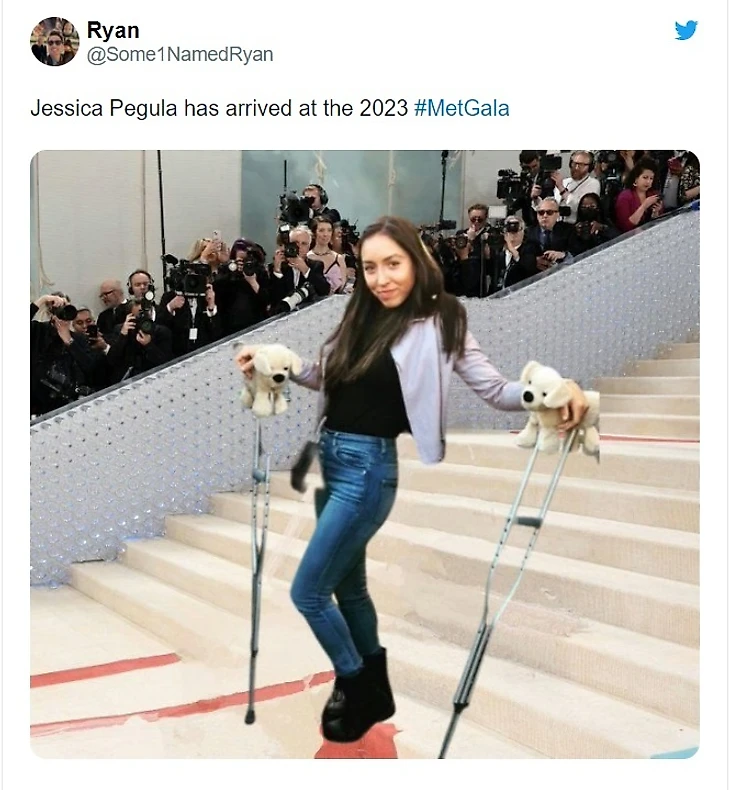This screenshot has height=790, width=730.
Task: Open Ryan's round profile avatar
Action: tap(55, 41)
